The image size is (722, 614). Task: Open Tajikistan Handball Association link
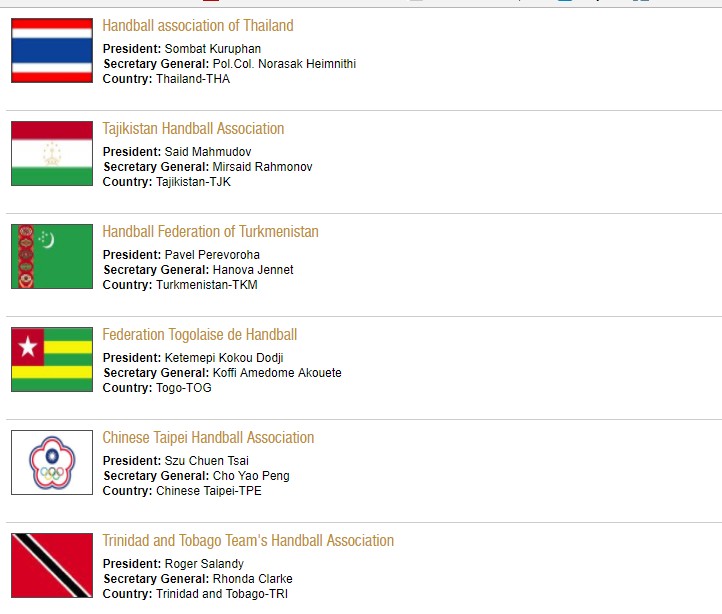193,129
